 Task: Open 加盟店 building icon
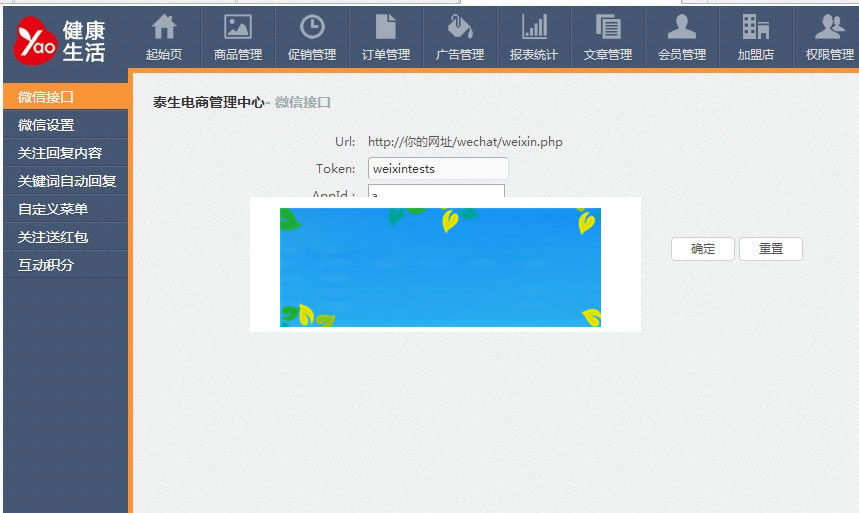tap(756, 27)
